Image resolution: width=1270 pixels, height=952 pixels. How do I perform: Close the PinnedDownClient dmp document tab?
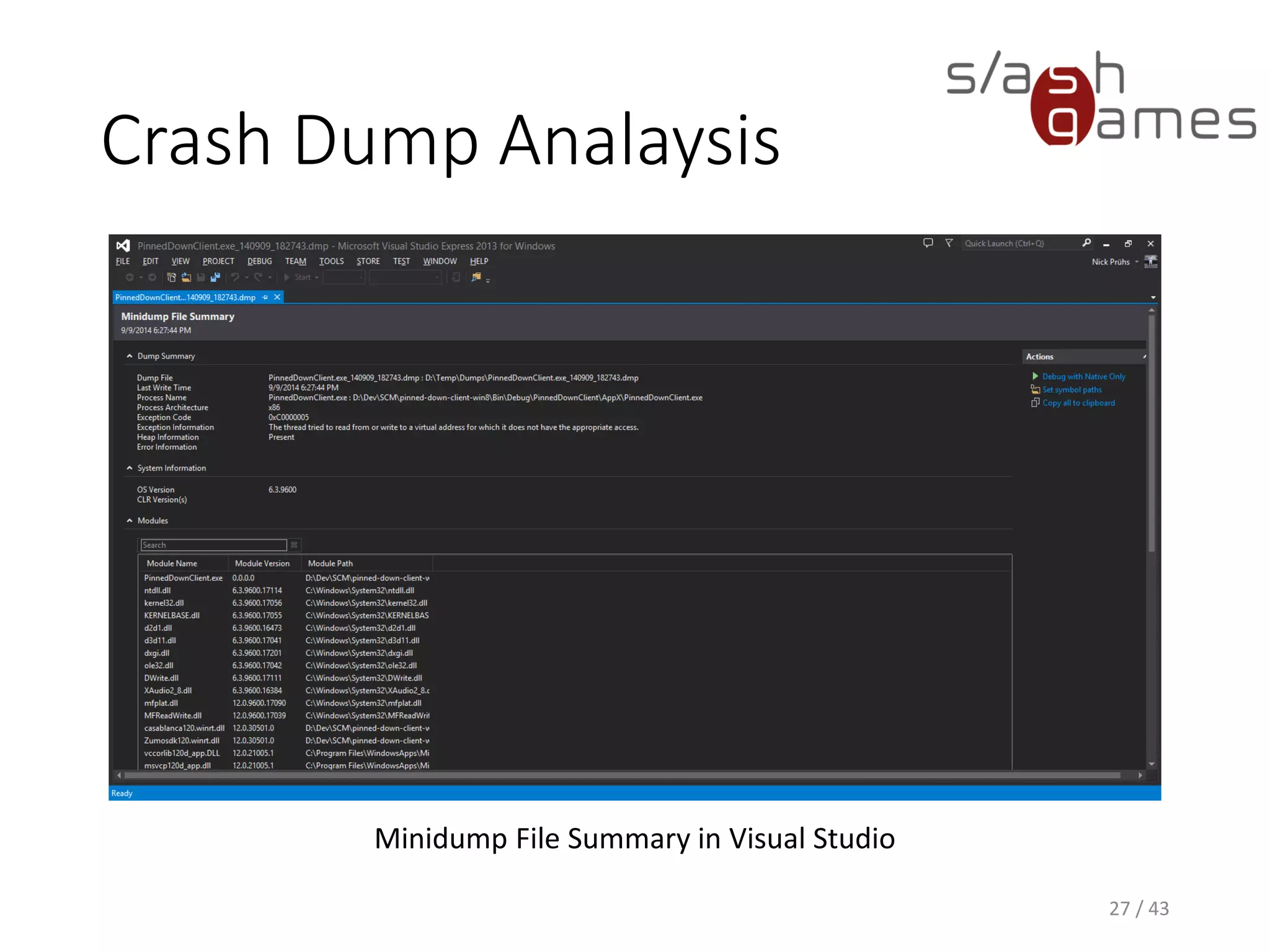(x=278, y=297)
